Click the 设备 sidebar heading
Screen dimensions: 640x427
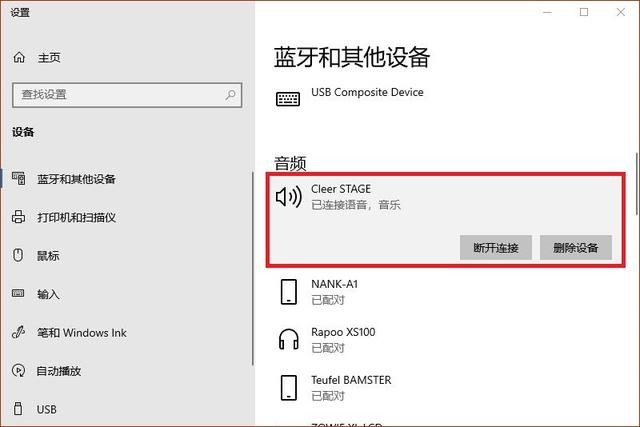(23, 132)
